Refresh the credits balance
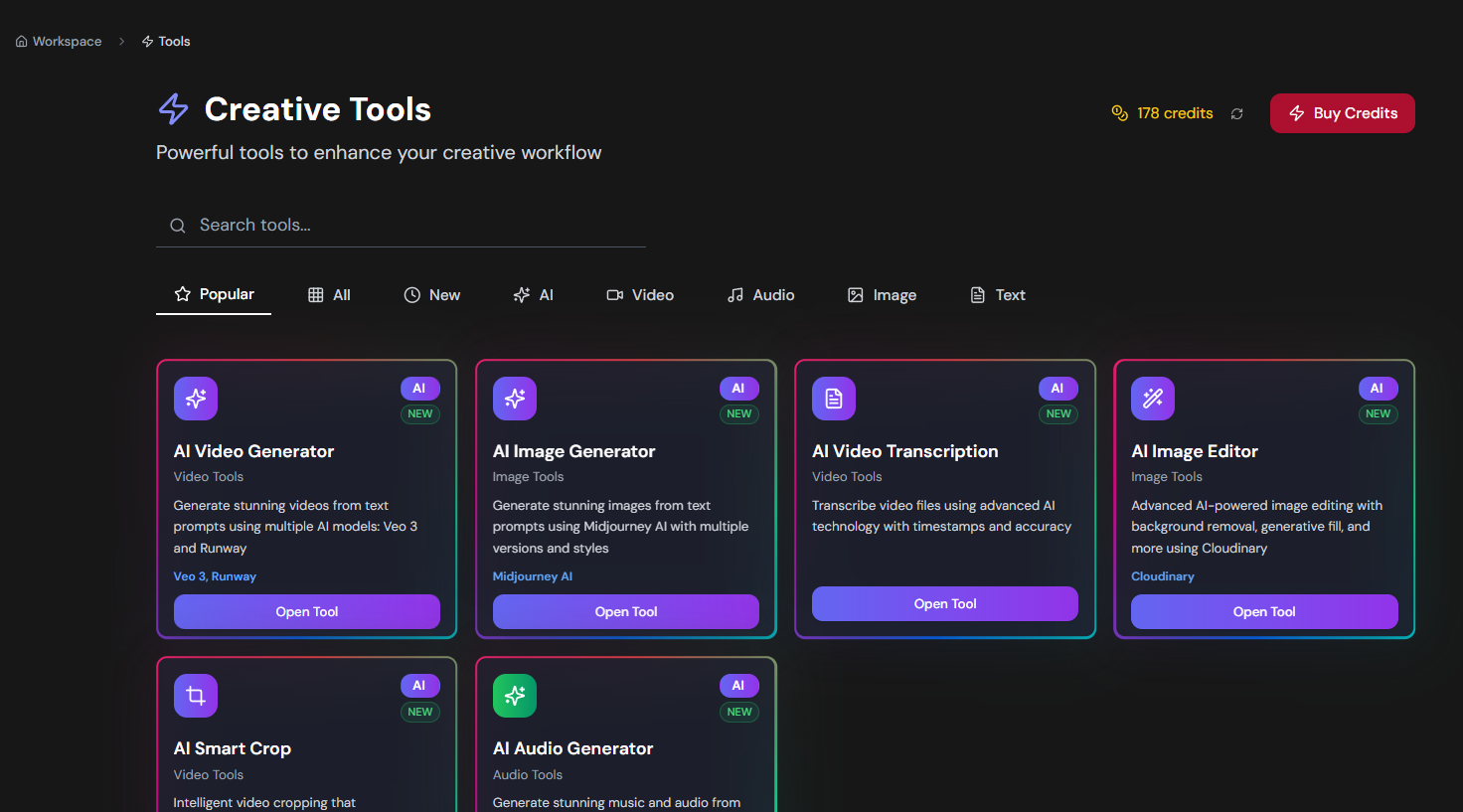Viewport: 1463px width, 812px height. point(1237,113)
